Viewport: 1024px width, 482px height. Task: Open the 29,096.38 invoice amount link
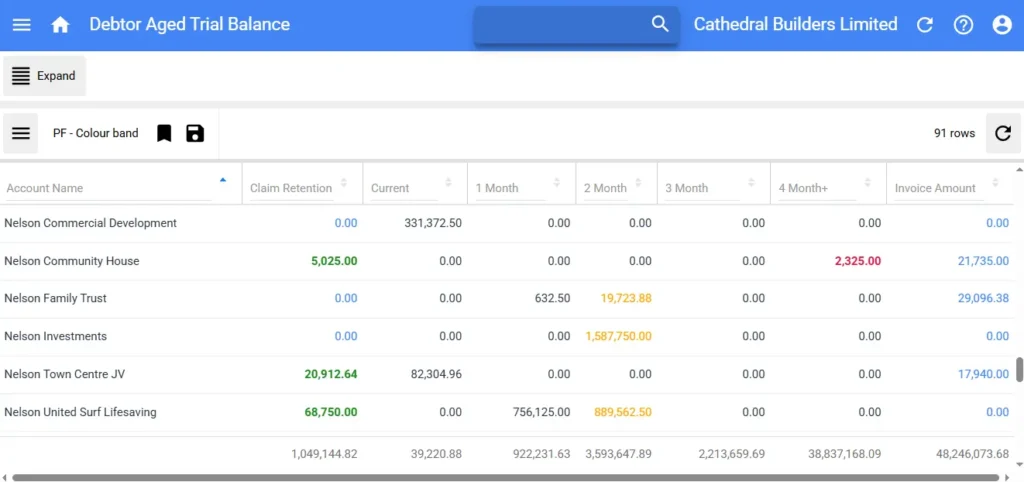(984, 298)
